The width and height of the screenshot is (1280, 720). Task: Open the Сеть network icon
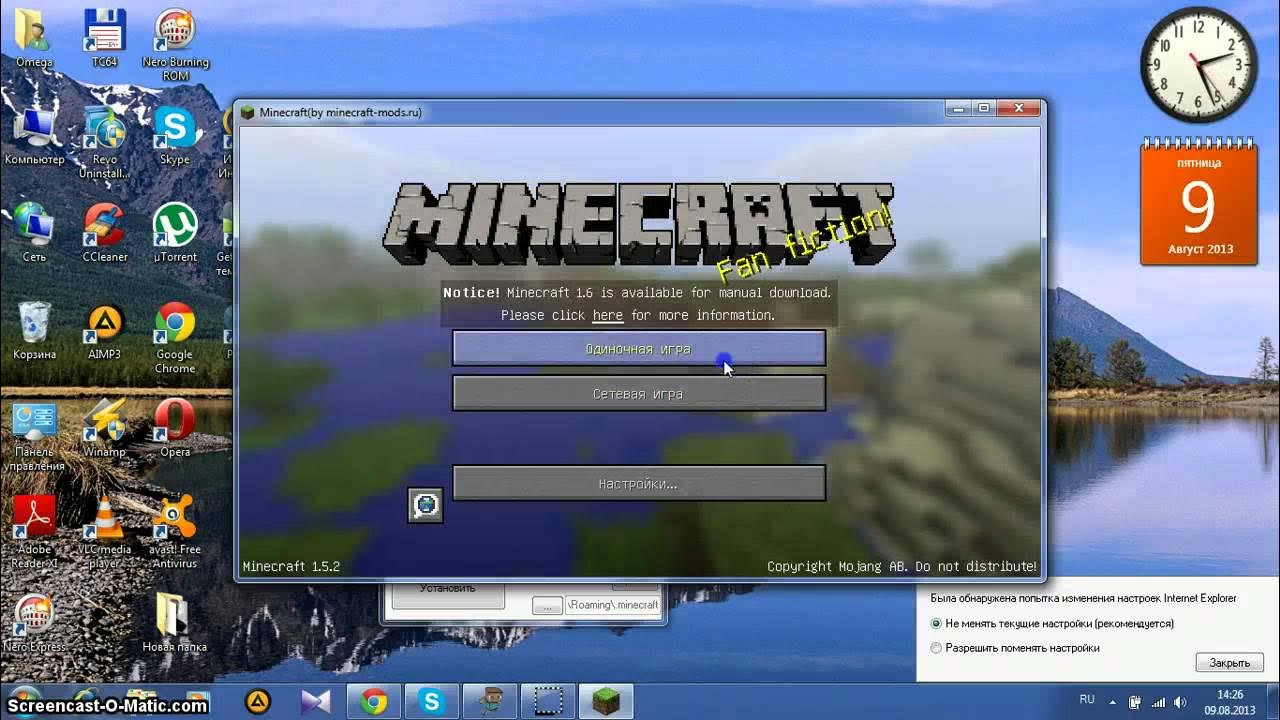[34, 232]
